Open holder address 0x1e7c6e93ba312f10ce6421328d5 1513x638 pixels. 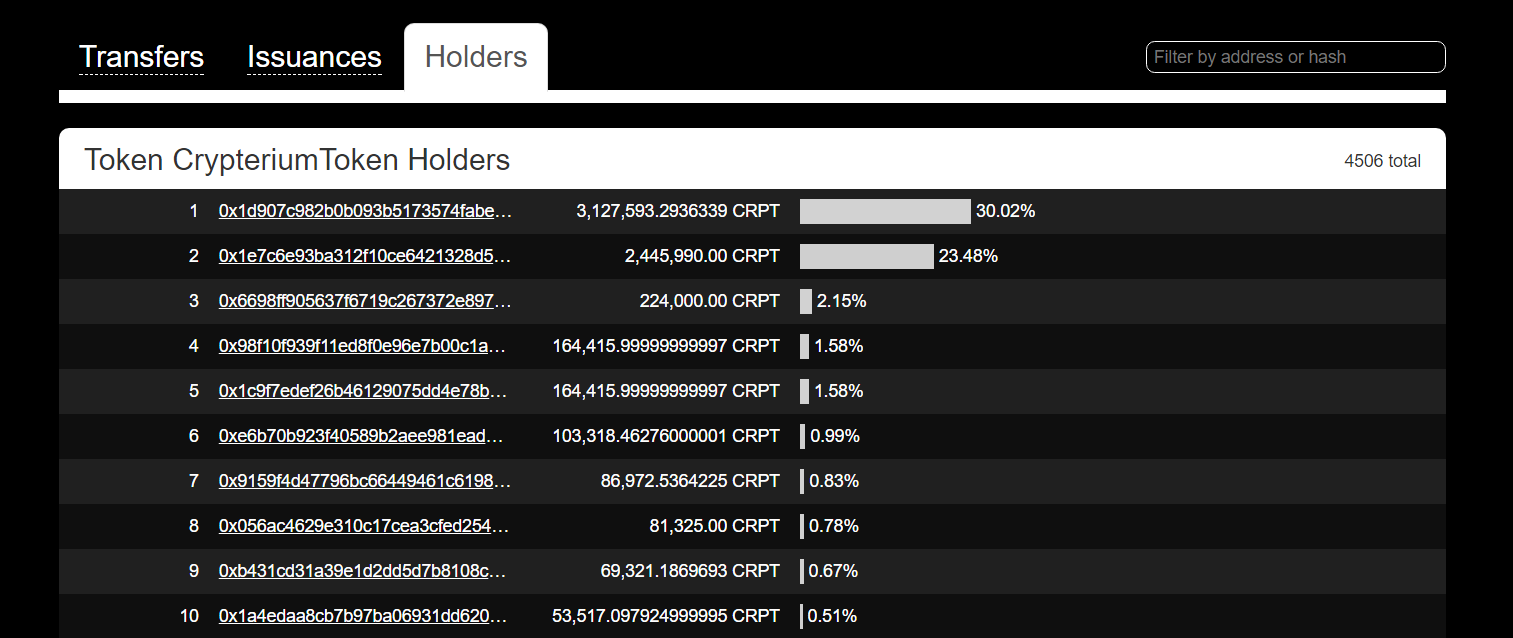(x=365, y=256)
